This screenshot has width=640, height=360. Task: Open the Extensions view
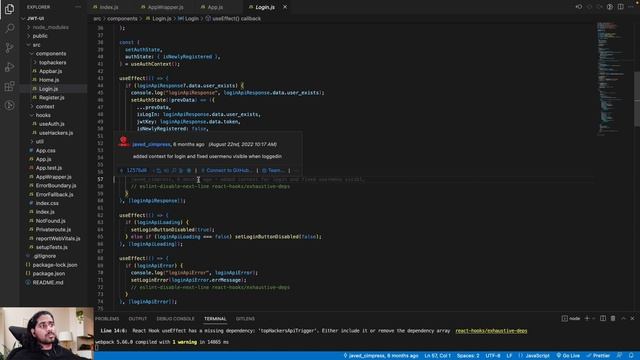pos(9,86)
